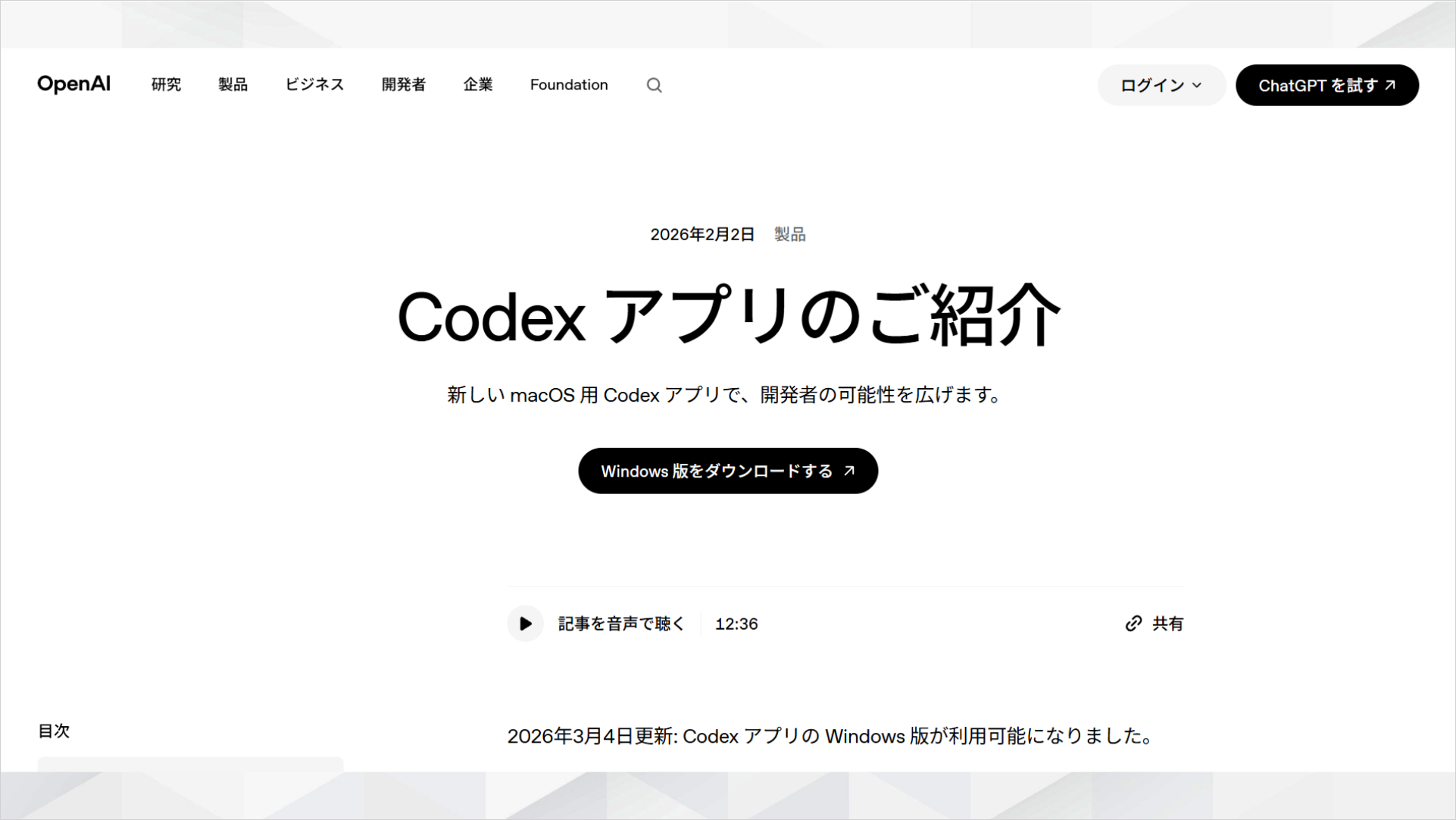Click the 共有 label
Viewport: 1456px width, 820px height.
1167,624
